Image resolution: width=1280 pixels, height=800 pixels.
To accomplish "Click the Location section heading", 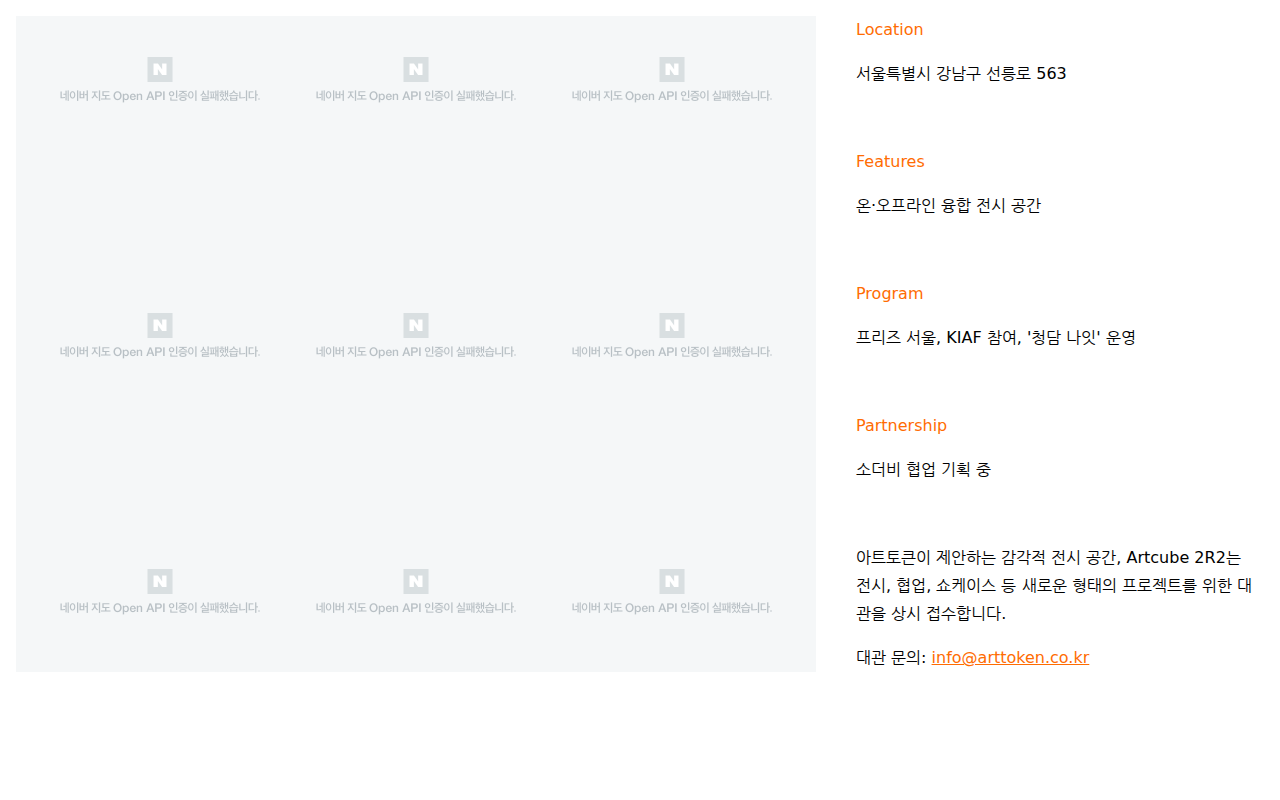I will pyautogui.click(x=889, y=29).
